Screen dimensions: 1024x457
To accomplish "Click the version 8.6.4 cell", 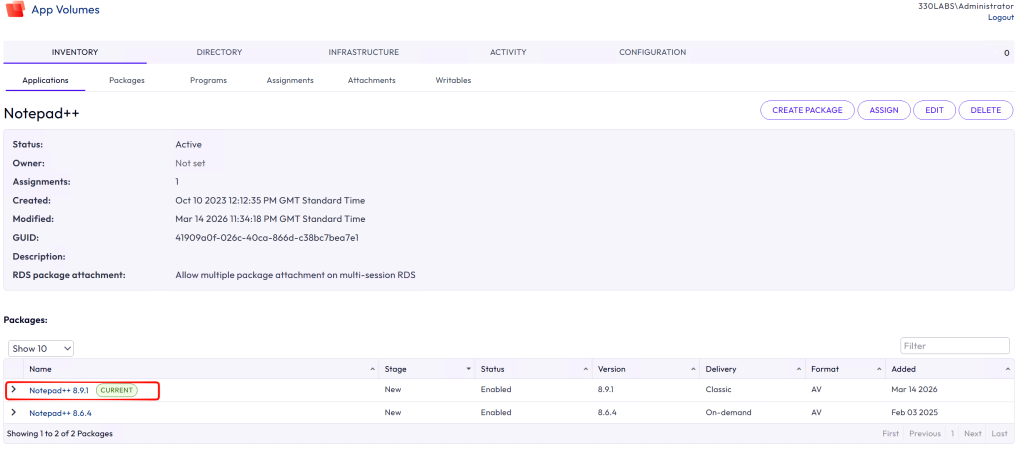I will tap(609, 413).
